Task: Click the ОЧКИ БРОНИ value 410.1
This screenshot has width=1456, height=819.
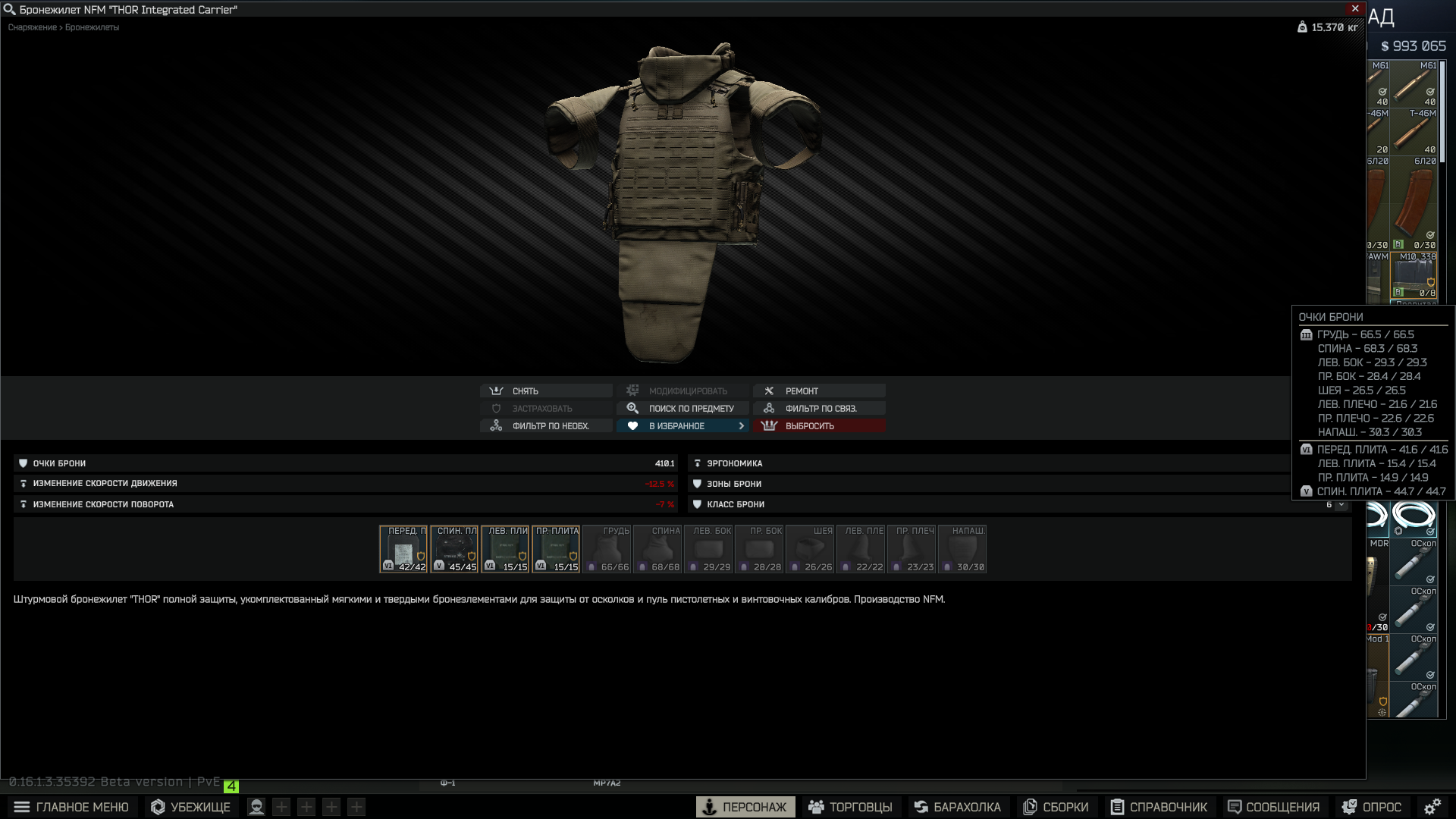Action: (664, 463)
